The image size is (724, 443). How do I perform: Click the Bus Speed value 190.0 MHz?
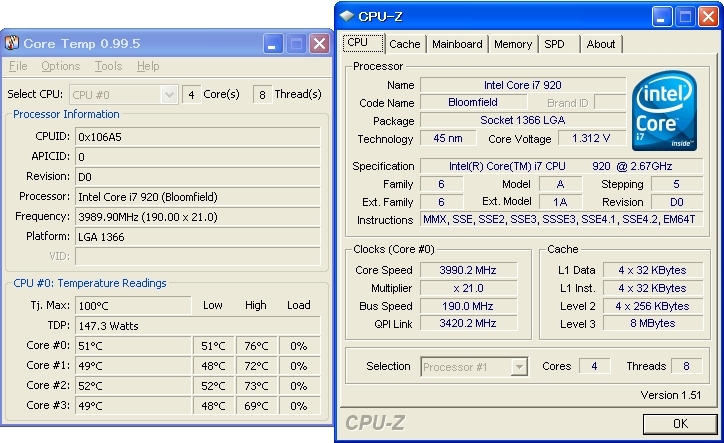pos(468,306)
